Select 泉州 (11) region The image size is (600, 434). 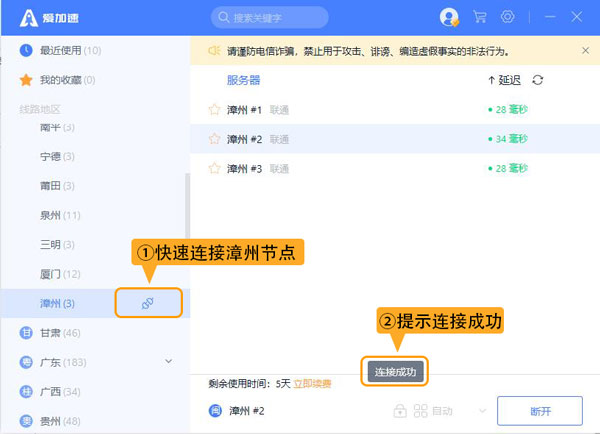coord(60,215)
